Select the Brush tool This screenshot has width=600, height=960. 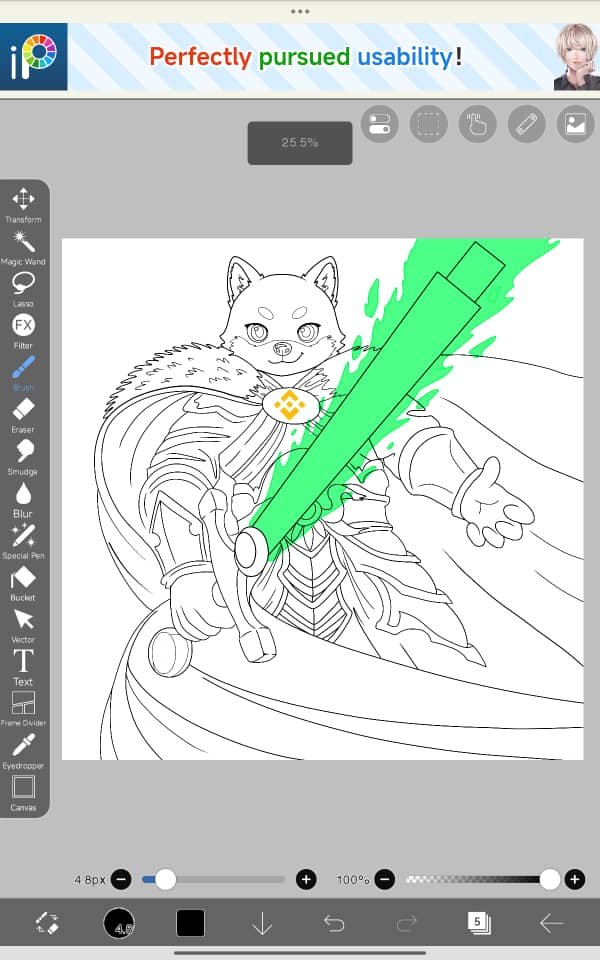click(23, 373)
